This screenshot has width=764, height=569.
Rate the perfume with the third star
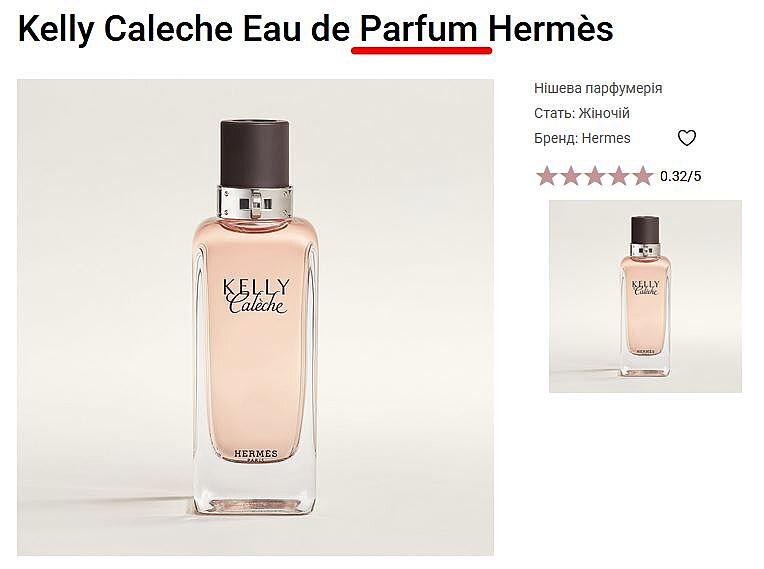[595, 176]
